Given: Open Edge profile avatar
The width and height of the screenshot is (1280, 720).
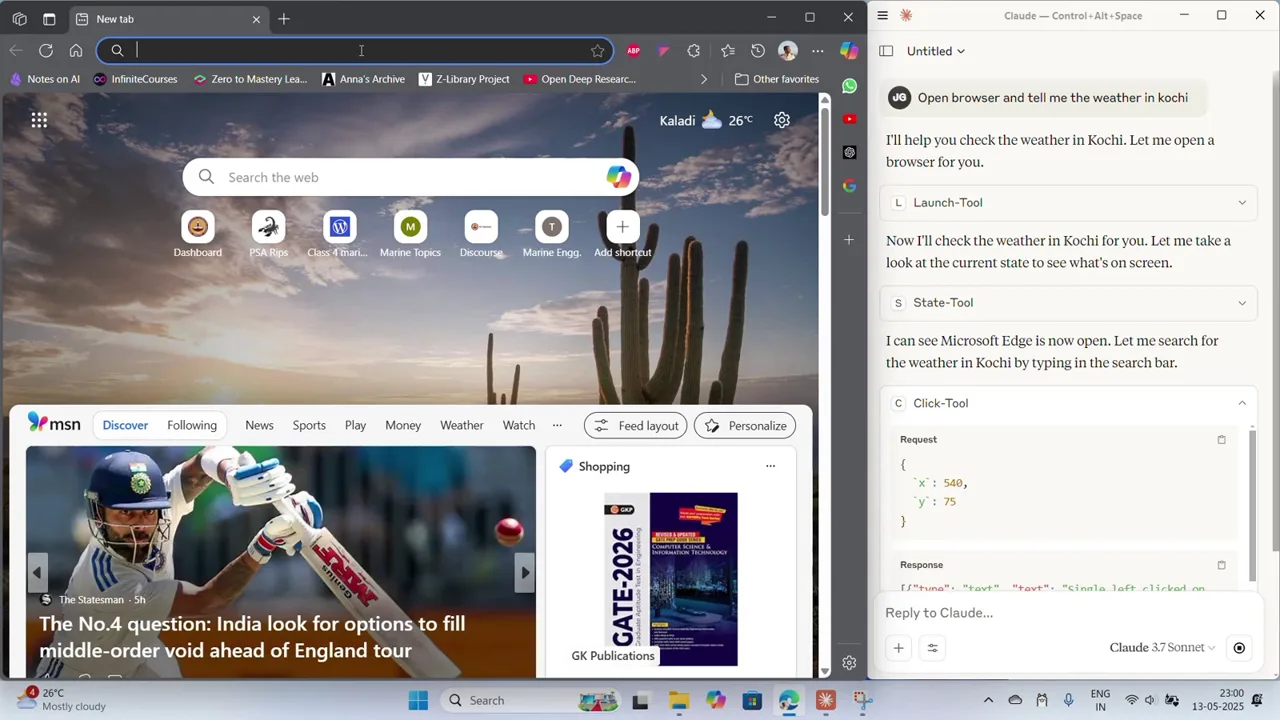Looking at the screenshot, I should coord(788,50).
